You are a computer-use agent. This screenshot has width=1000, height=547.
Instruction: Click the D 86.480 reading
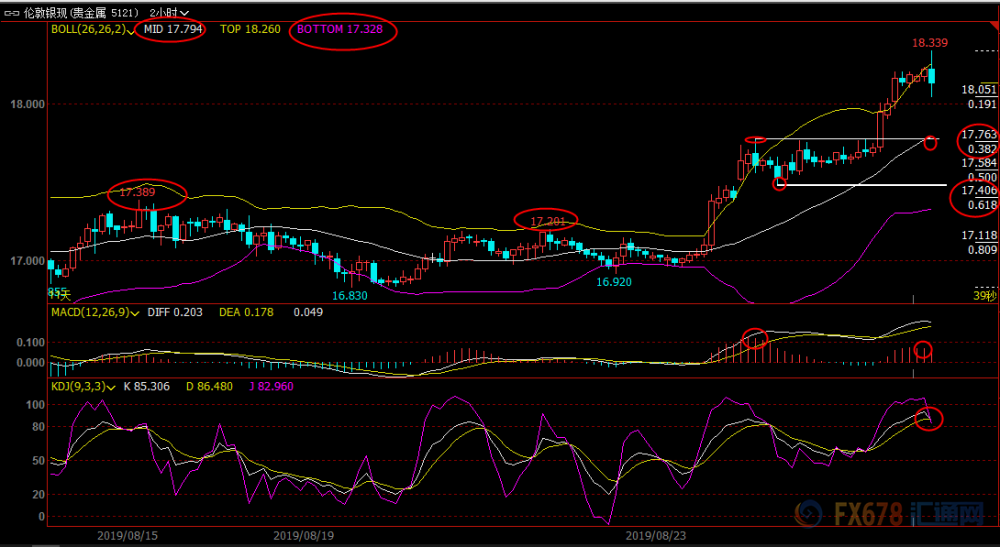[x=209, y=386]
